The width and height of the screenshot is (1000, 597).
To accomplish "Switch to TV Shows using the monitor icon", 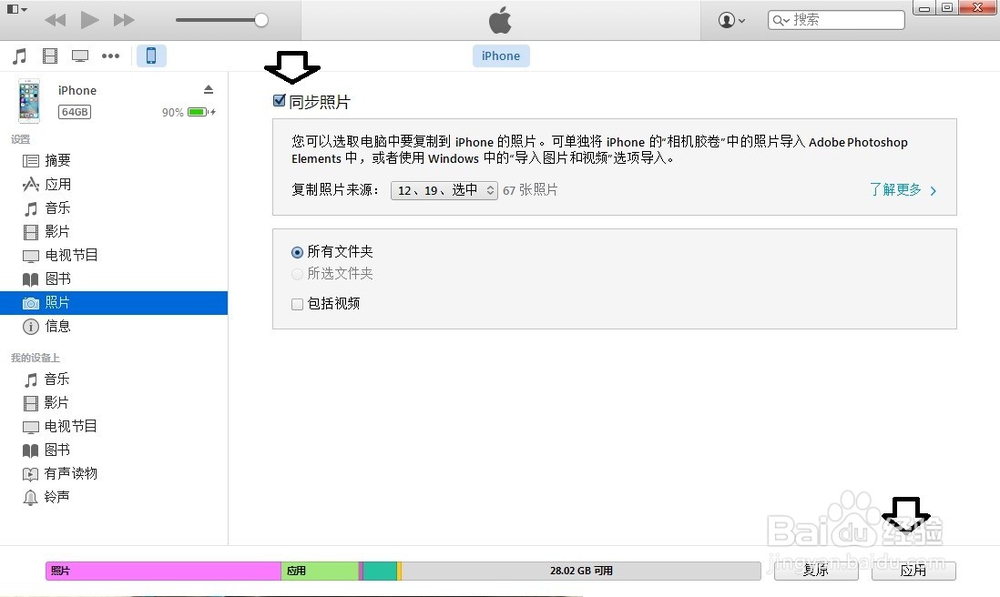I will [x=79, y=55].
